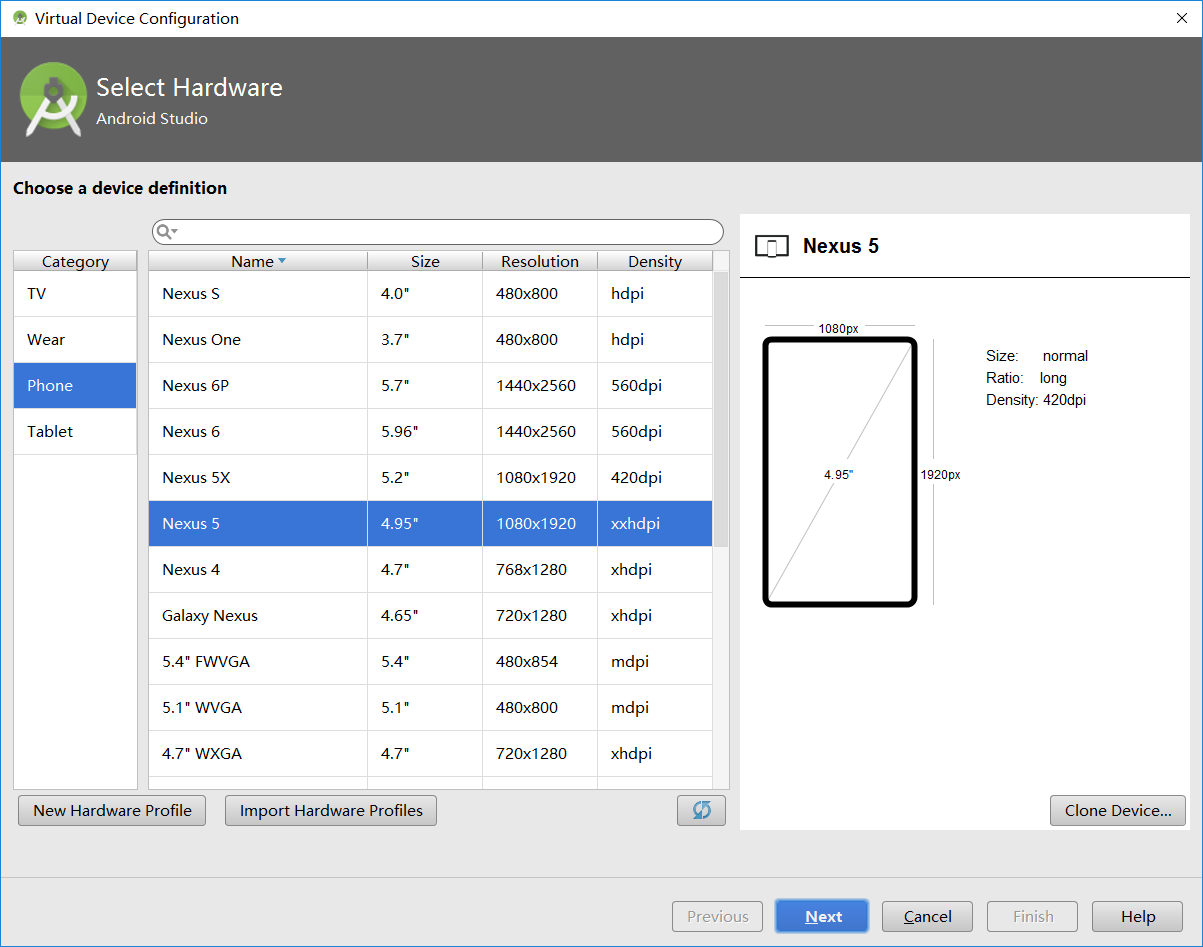Select the Galaxy Nexus device row
1203x947 pixels.
click(431, 616)
